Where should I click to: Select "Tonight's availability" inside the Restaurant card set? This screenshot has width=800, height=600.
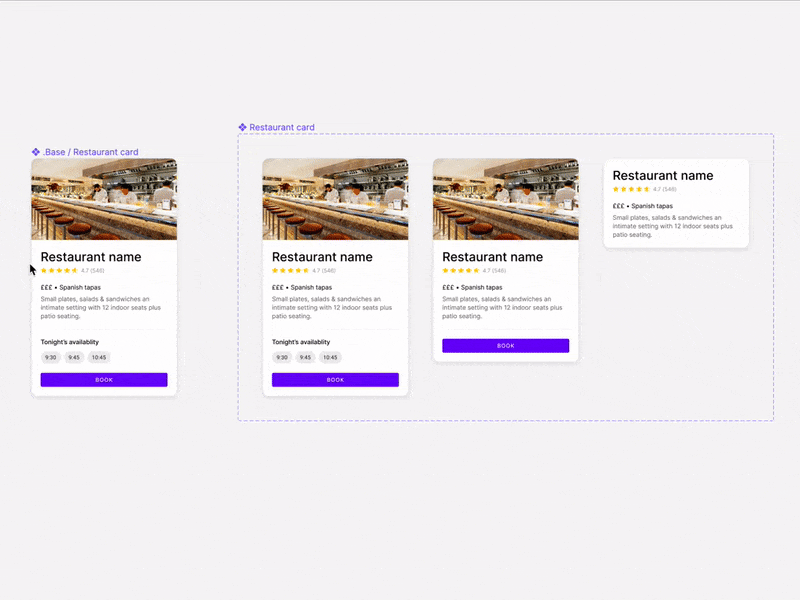click(301, 342)
